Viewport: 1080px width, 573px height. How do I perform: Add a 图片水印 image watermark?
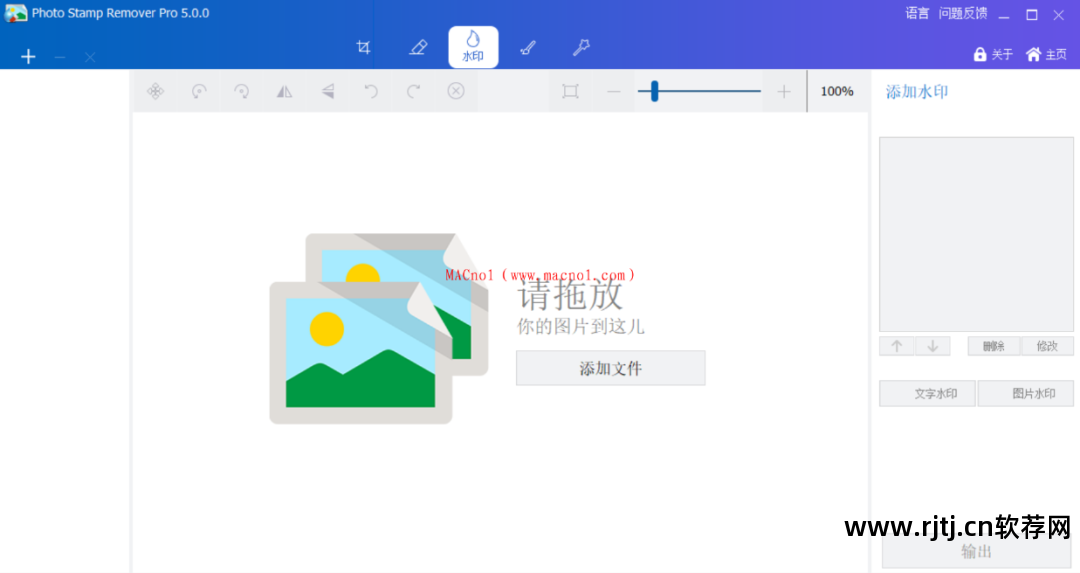coord(1026,393)
